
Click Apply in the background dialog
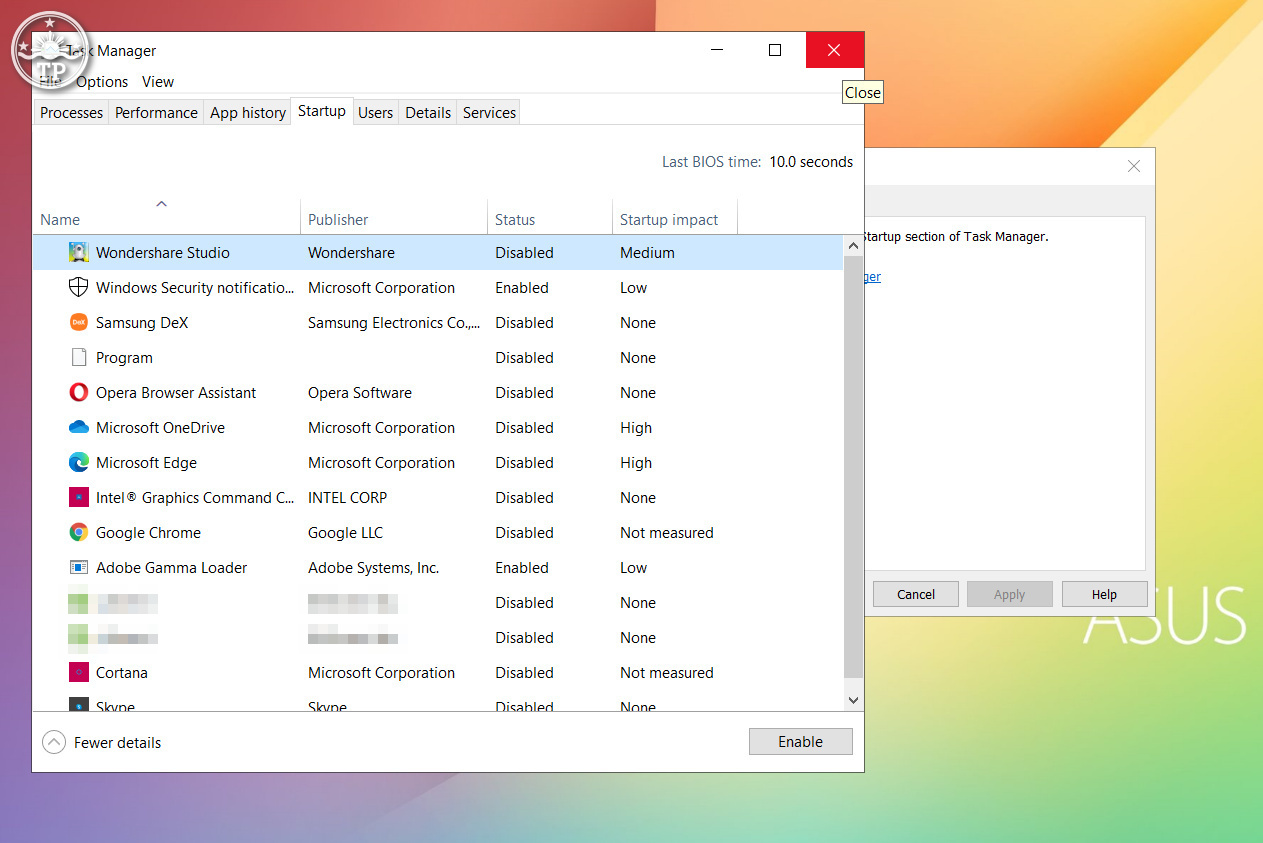coord(1009,594)
